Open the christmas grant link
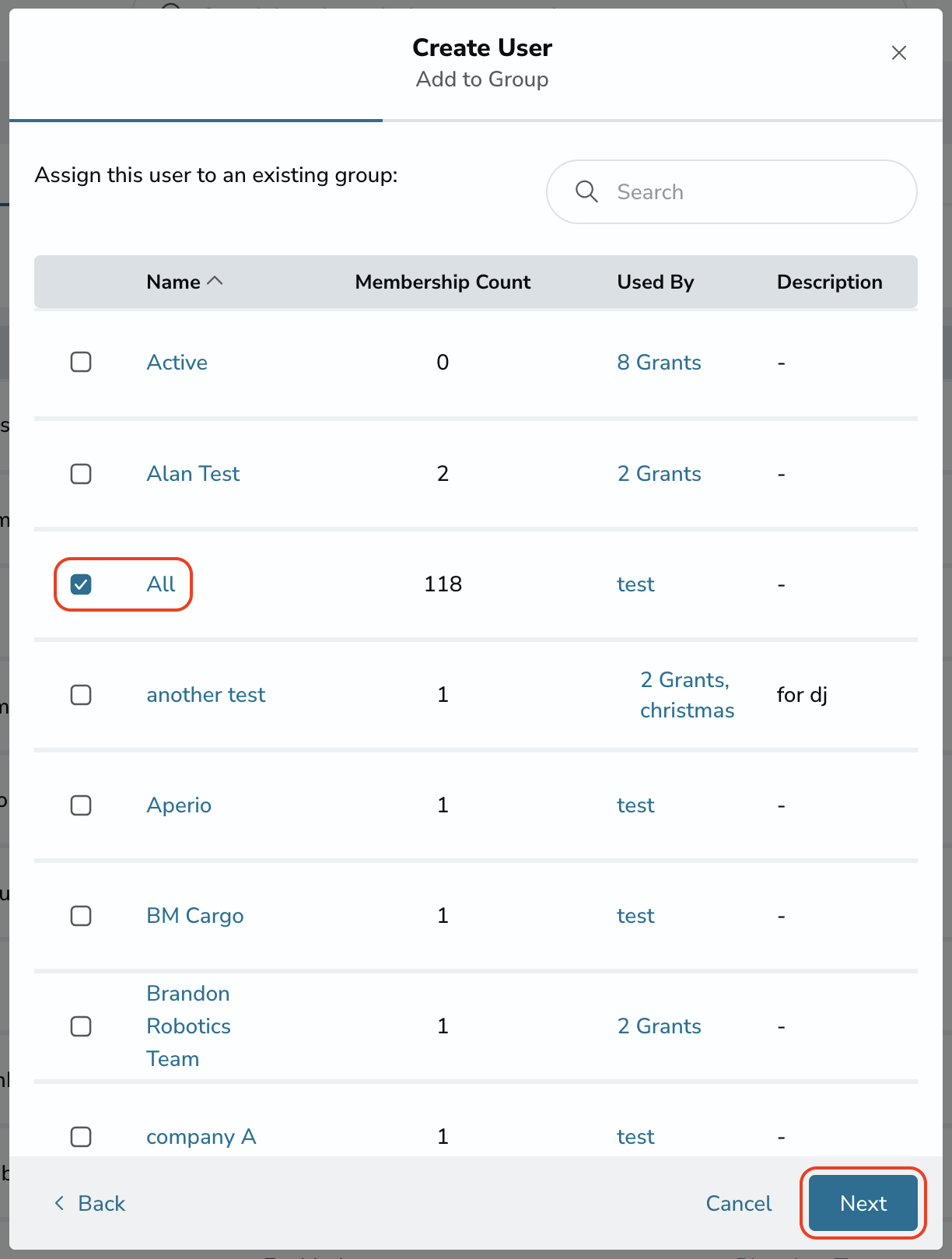The width and height of the screenshot is (952, 1259). [687, 710]
